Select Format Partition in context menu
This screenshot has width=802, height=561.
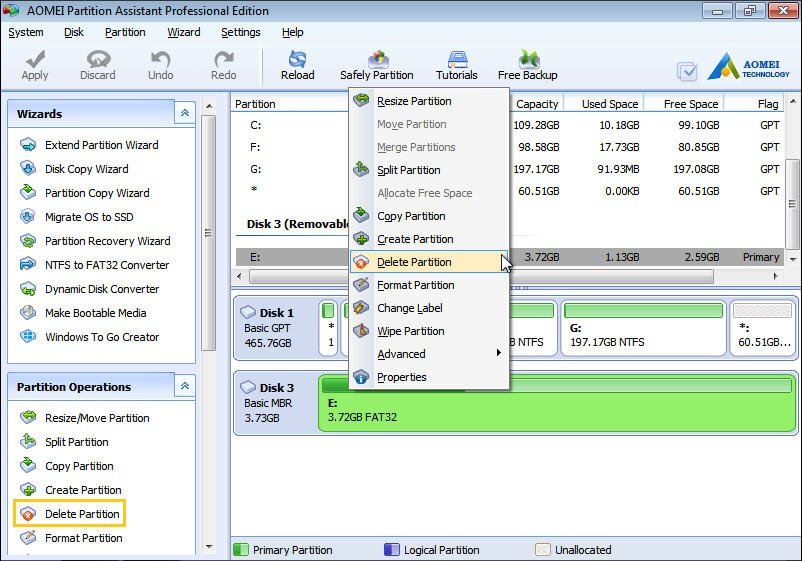pyautogui.click(x=429, y=285)
